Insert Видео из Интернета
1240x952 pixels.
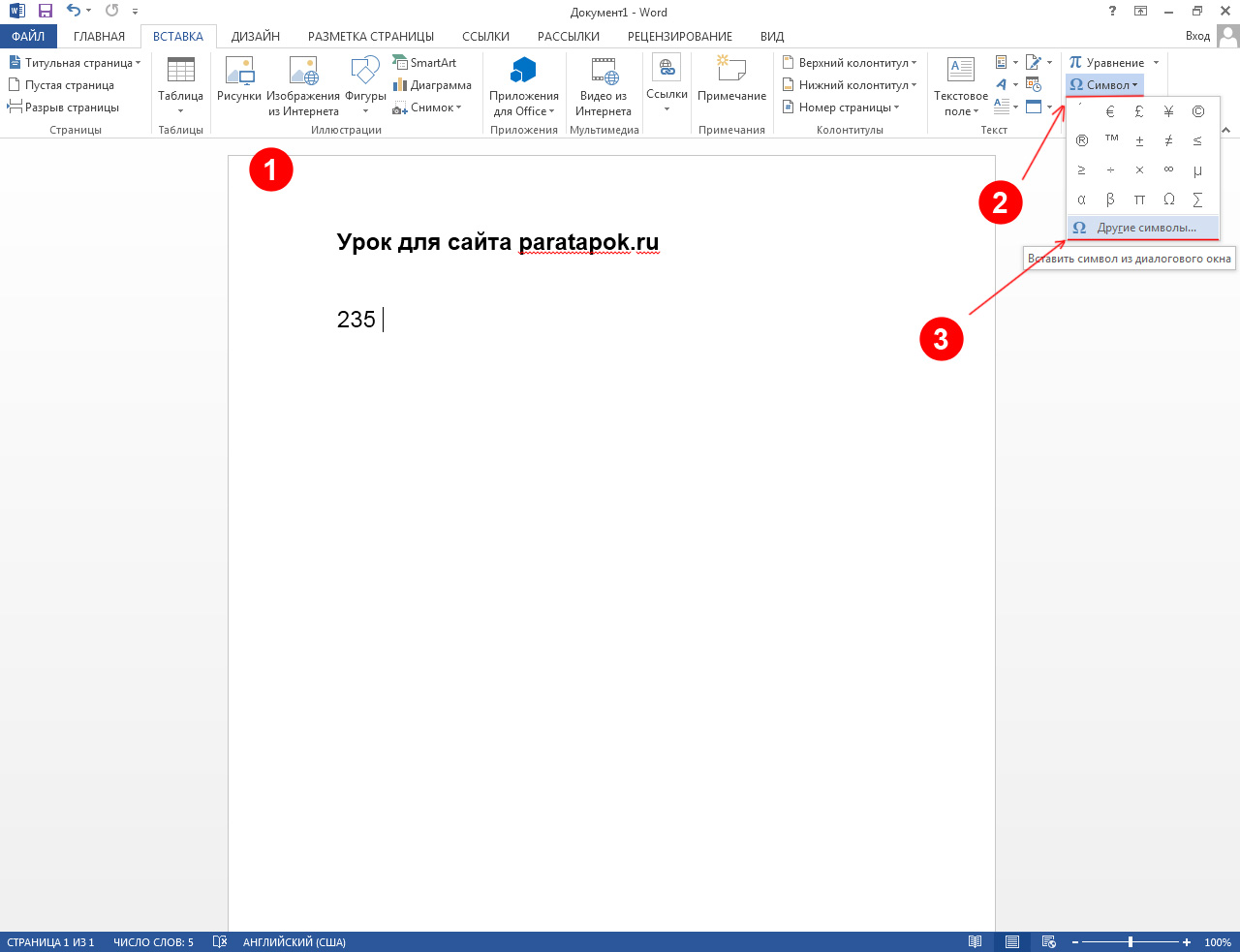[604, 85]
